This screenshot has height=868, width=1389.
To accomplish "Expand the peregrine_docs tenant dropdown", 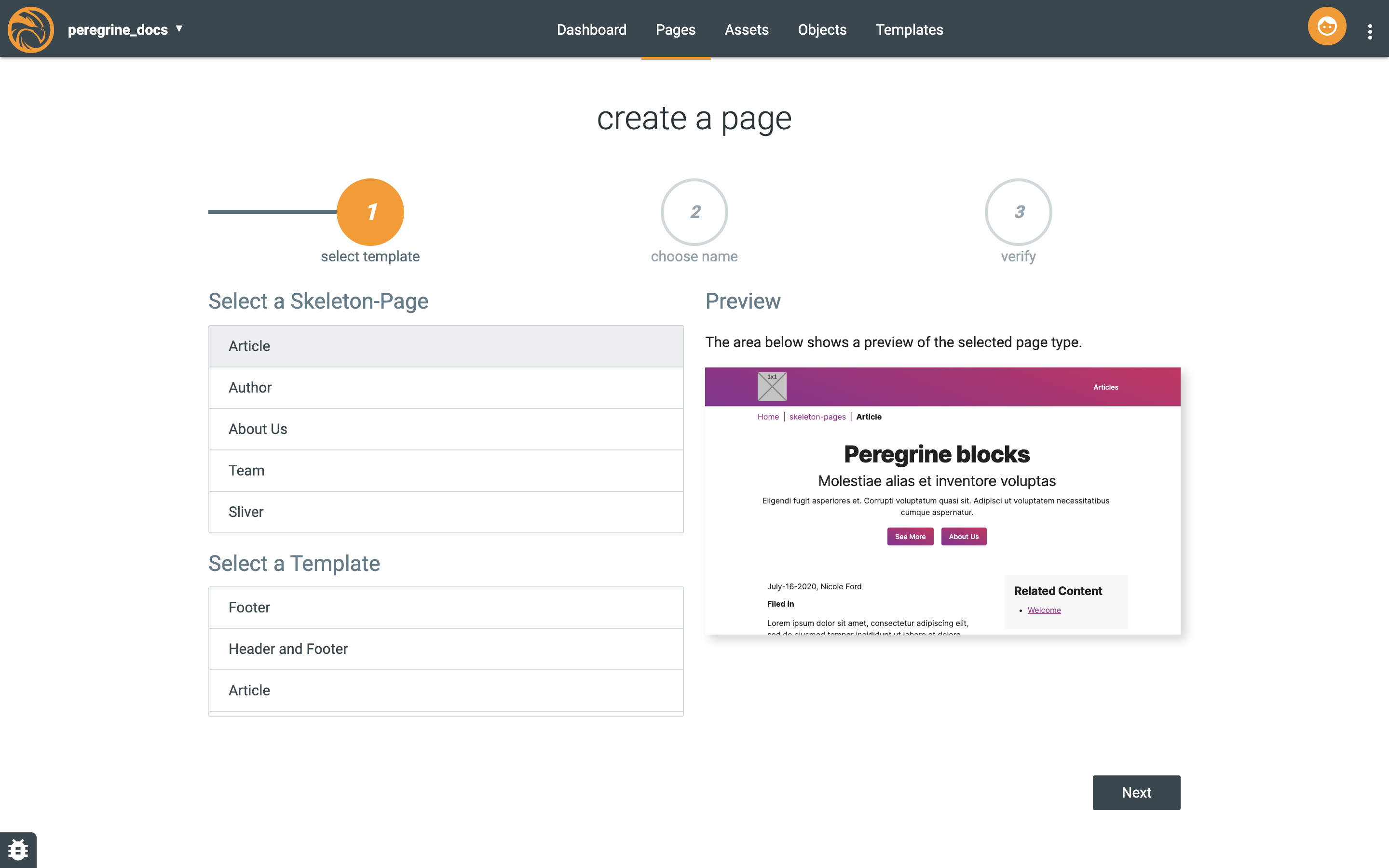I will [x=178, y=29].
